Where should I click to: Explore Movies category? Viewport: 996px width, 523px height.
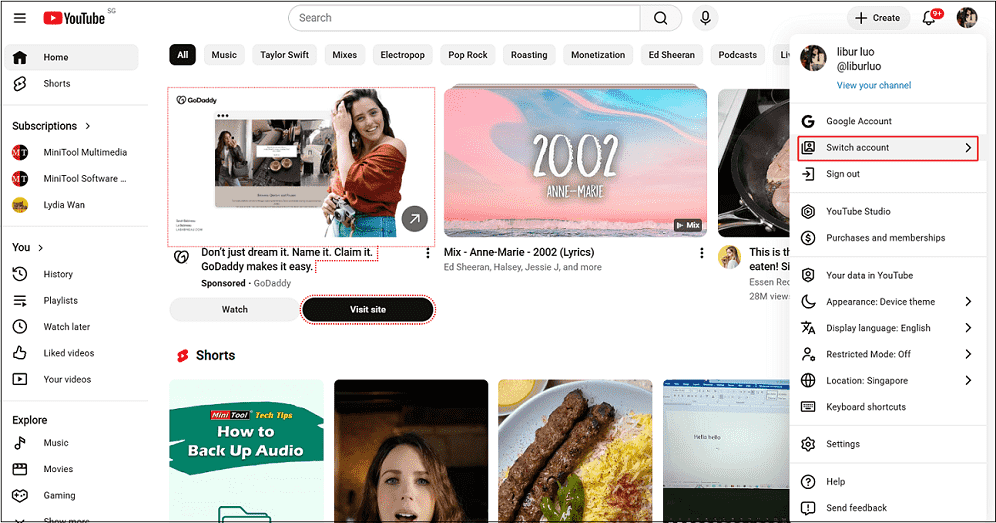pos(71,469)
